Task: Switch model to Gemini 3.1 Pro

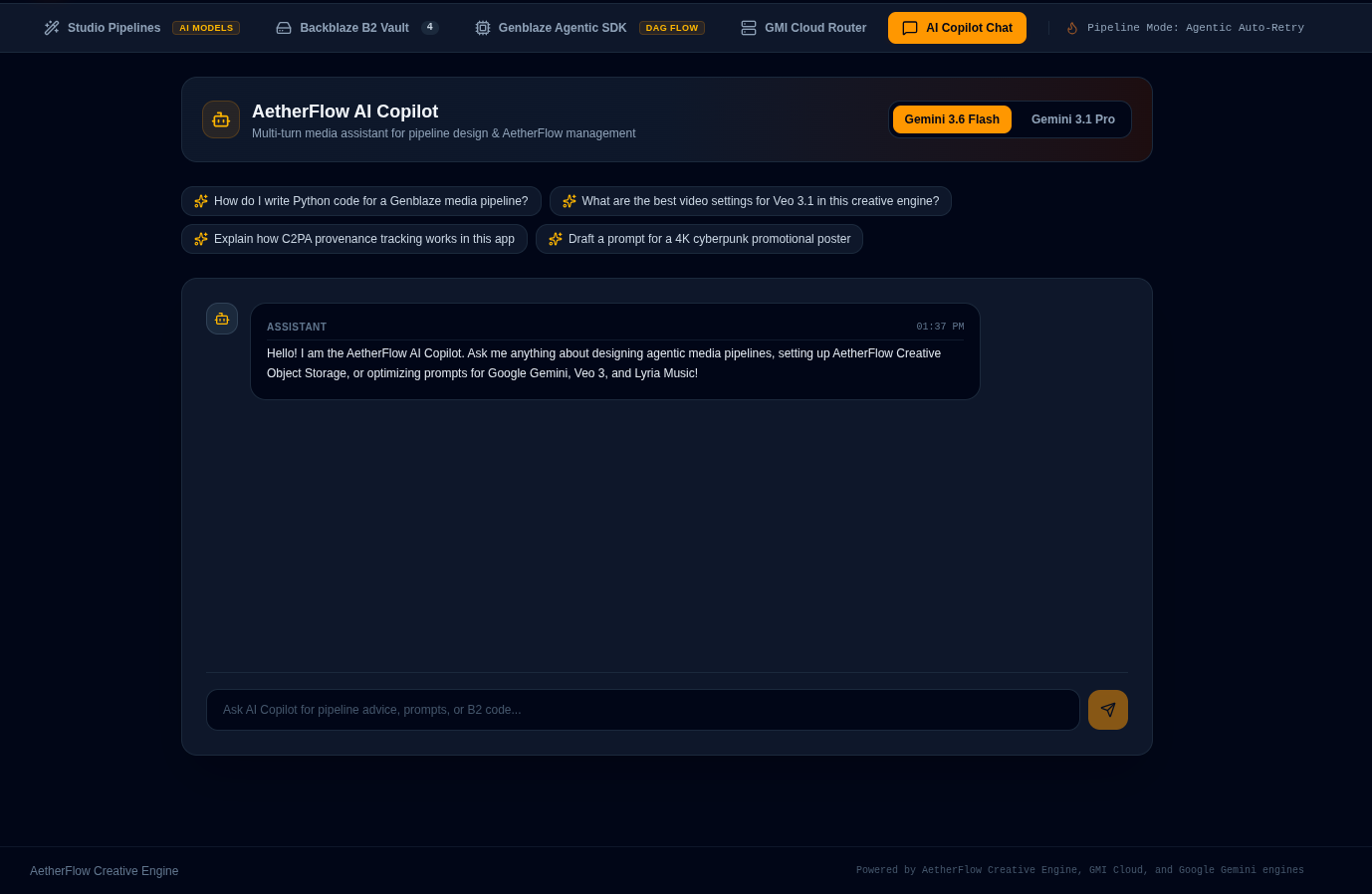Action: click(x=1073, y=119)
